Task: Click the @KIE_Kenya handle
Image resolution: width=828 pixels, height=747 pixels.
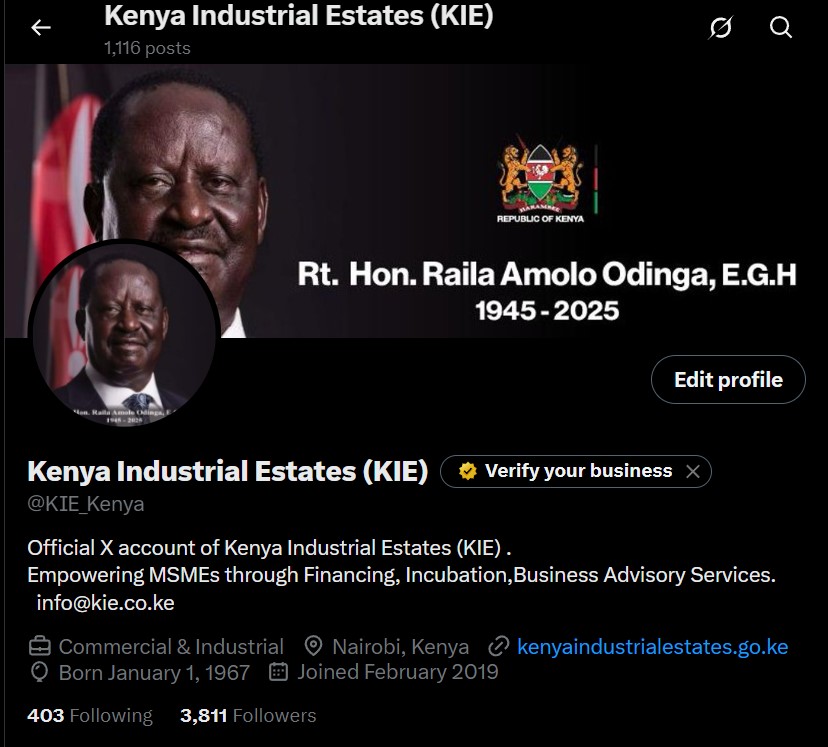Action: click(86, 504)
